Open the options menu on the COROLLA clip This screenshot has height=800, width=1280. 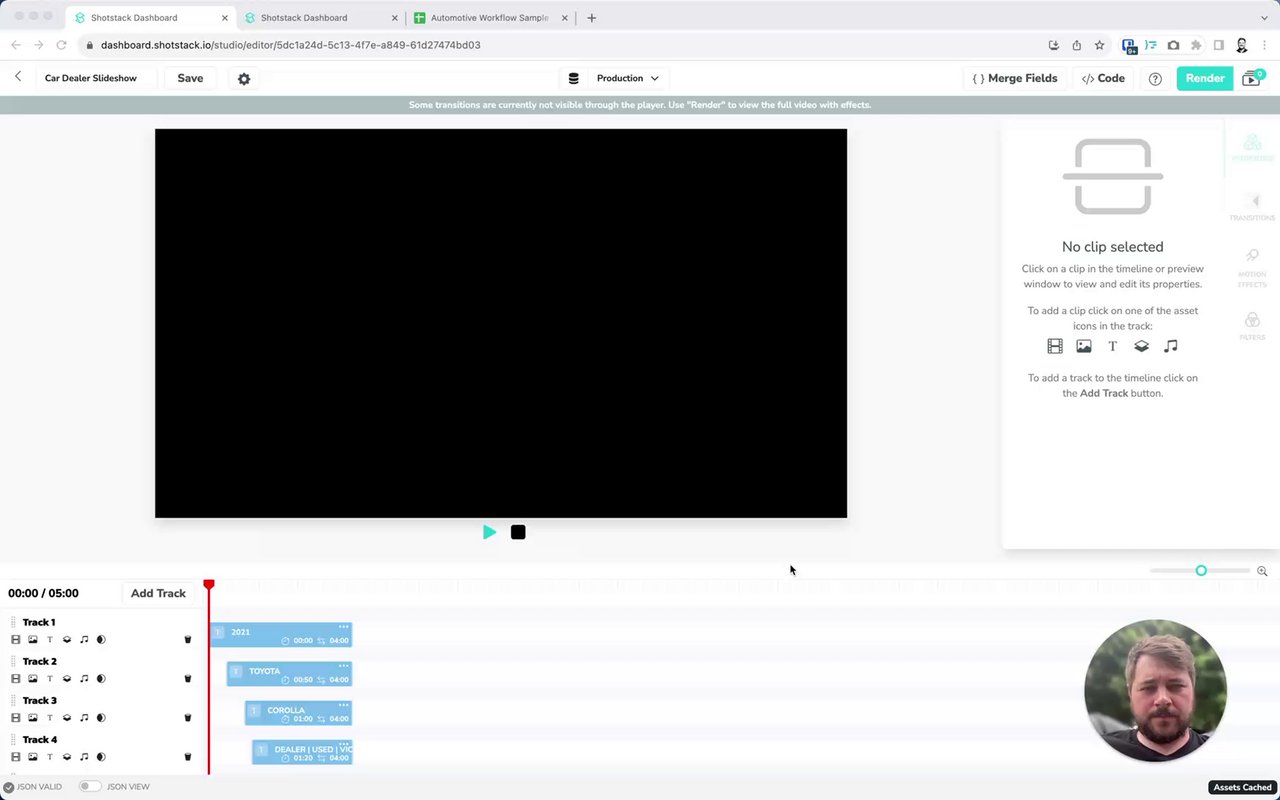click(344, 705)
